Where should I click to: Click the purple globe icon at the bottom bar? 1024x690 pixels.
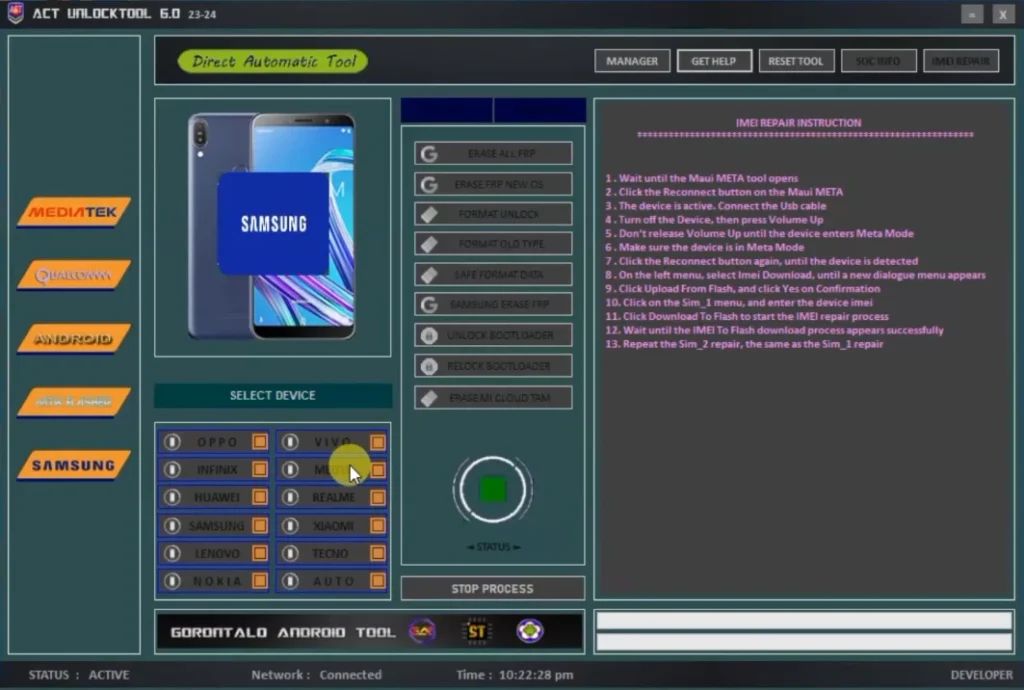click(530, 631)
